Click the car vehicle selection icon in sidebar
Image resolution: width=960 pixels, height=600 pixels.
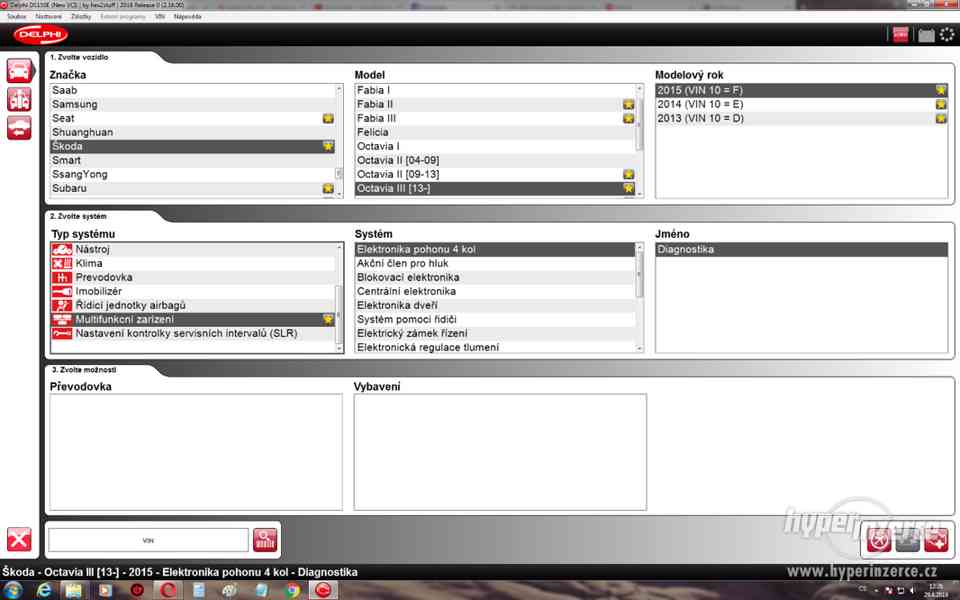19,70
